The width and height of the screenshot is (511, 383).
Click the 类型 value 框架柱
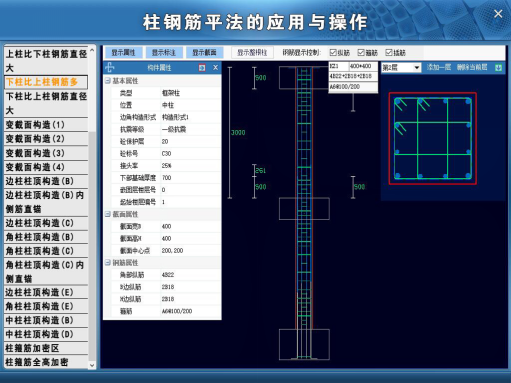click(191, 93)
